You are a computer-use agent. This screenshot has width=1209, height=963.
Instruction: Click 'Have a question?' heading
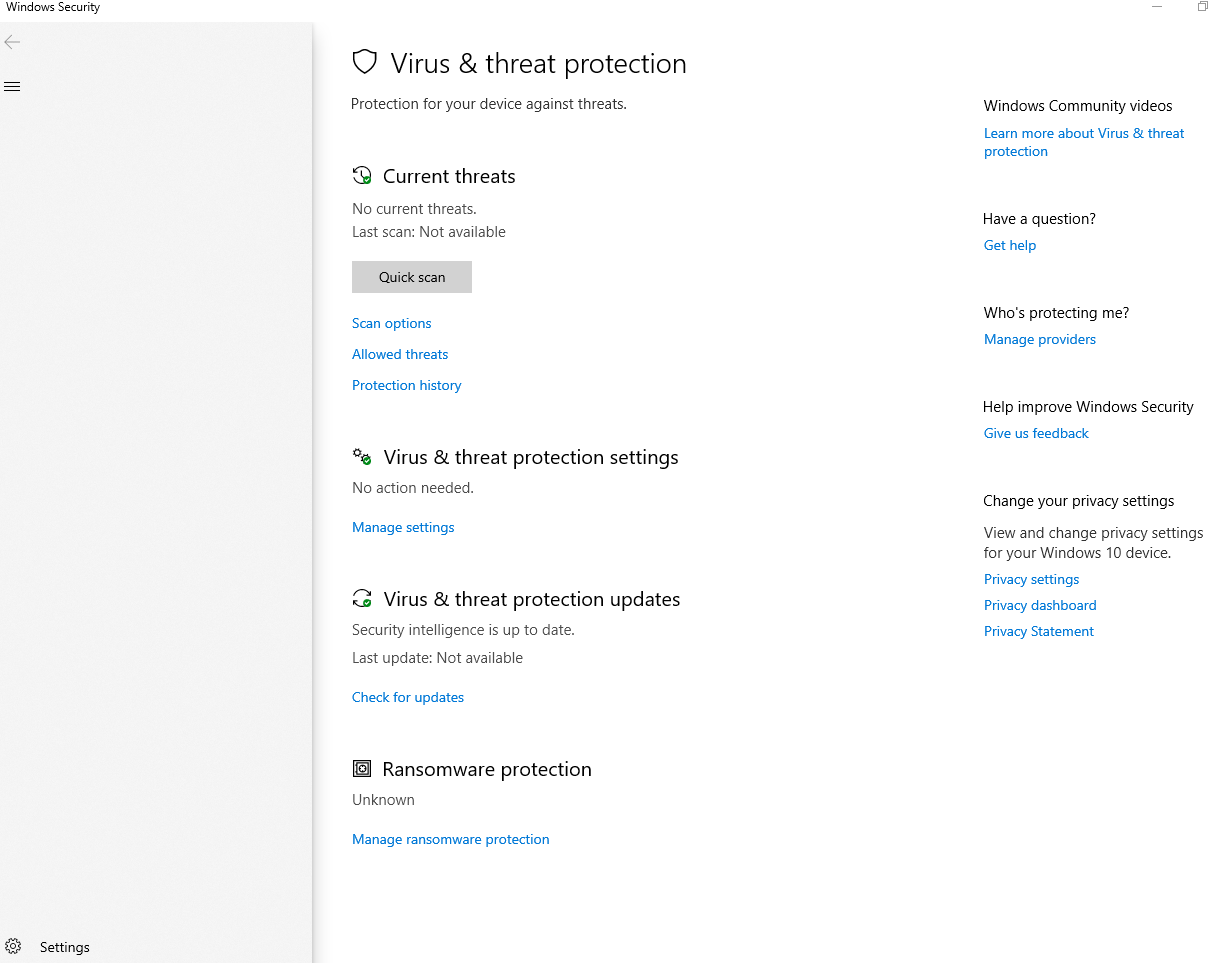click(x=1039, y=219)
